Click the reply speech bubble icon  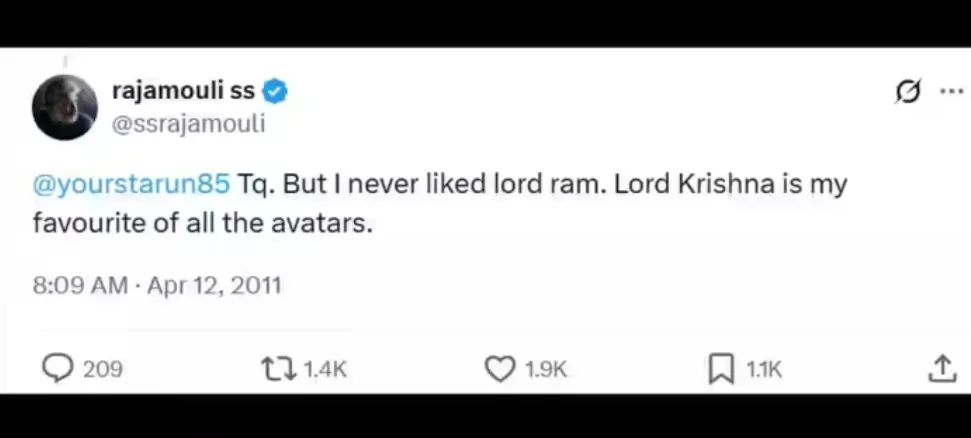(x=58, y=369)
